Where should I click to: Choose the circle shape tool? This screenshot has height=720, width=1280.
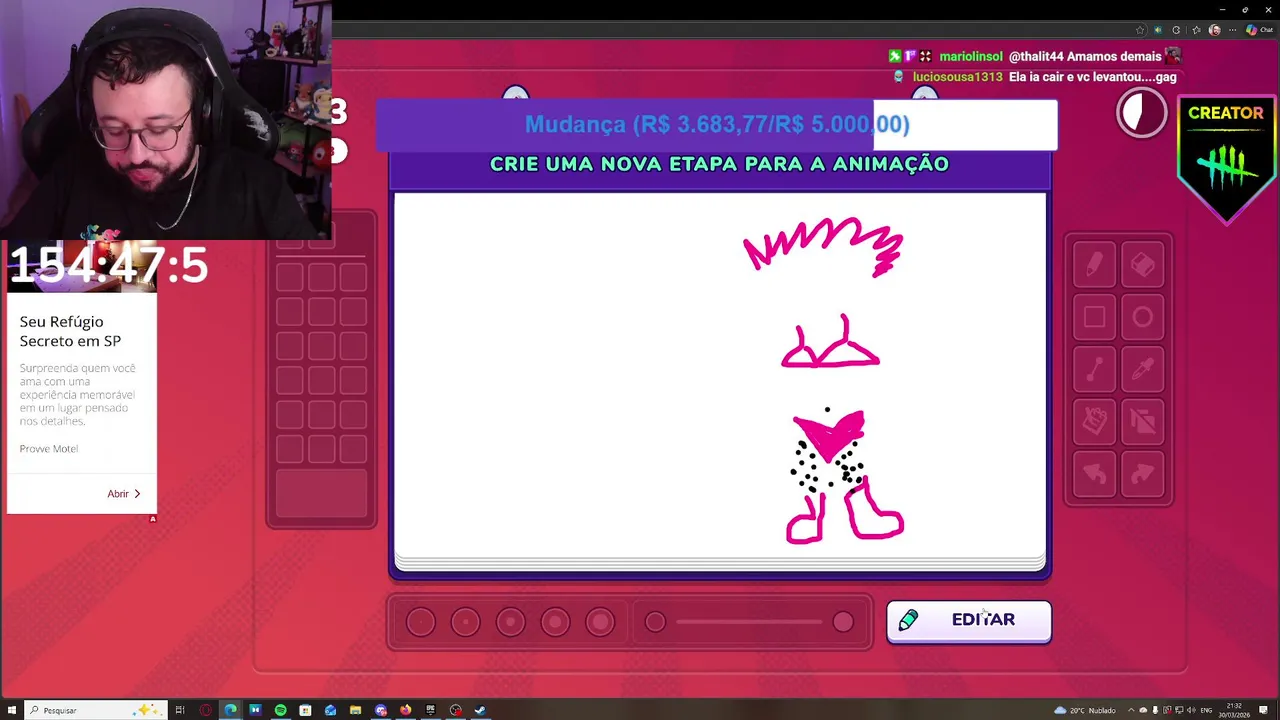[1142, 317]
